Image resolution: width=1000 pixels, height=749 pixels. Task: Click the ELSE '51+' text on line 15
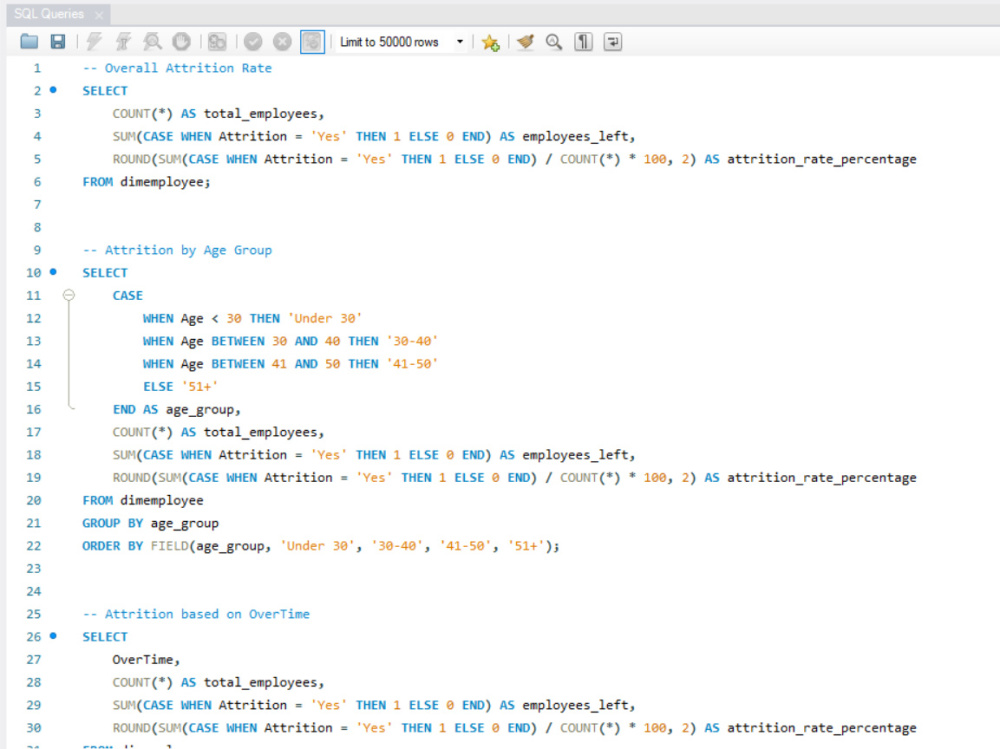(180, 387)
